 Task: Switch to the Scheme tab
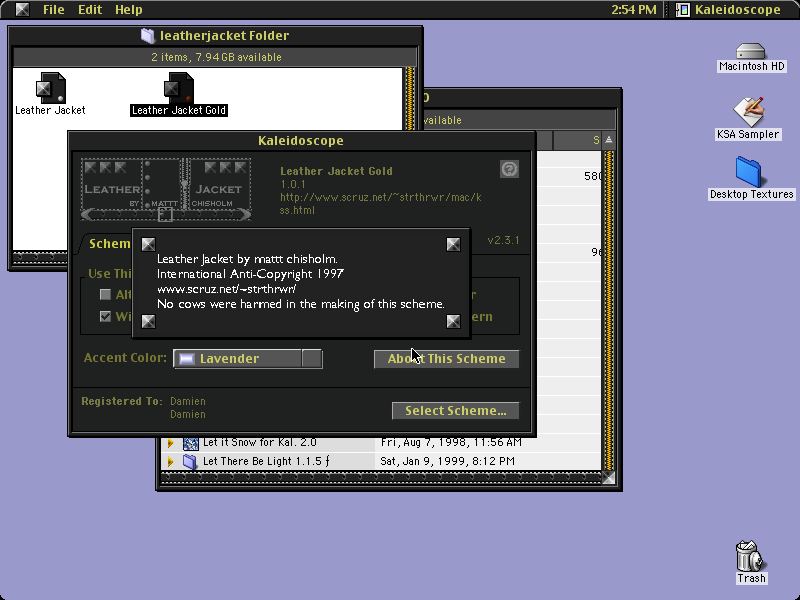[x=109, y=244]
